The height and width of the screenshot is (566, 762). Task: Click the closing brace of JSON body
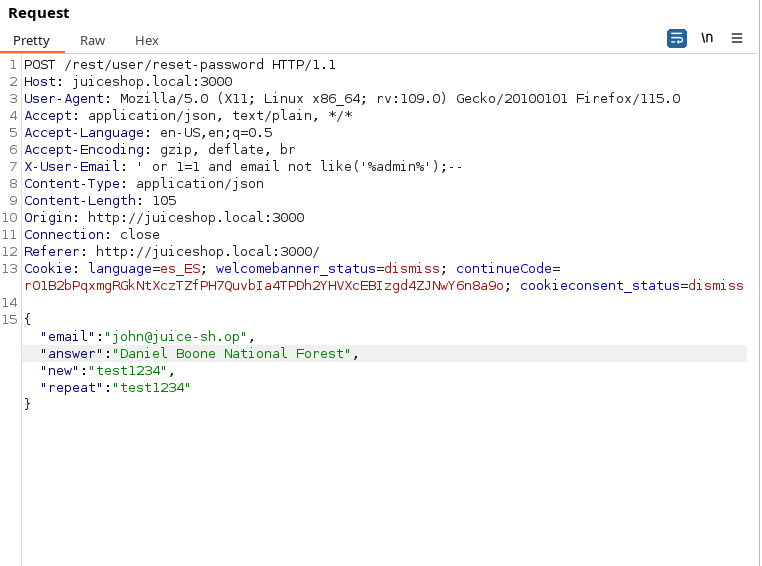[27, 404]
